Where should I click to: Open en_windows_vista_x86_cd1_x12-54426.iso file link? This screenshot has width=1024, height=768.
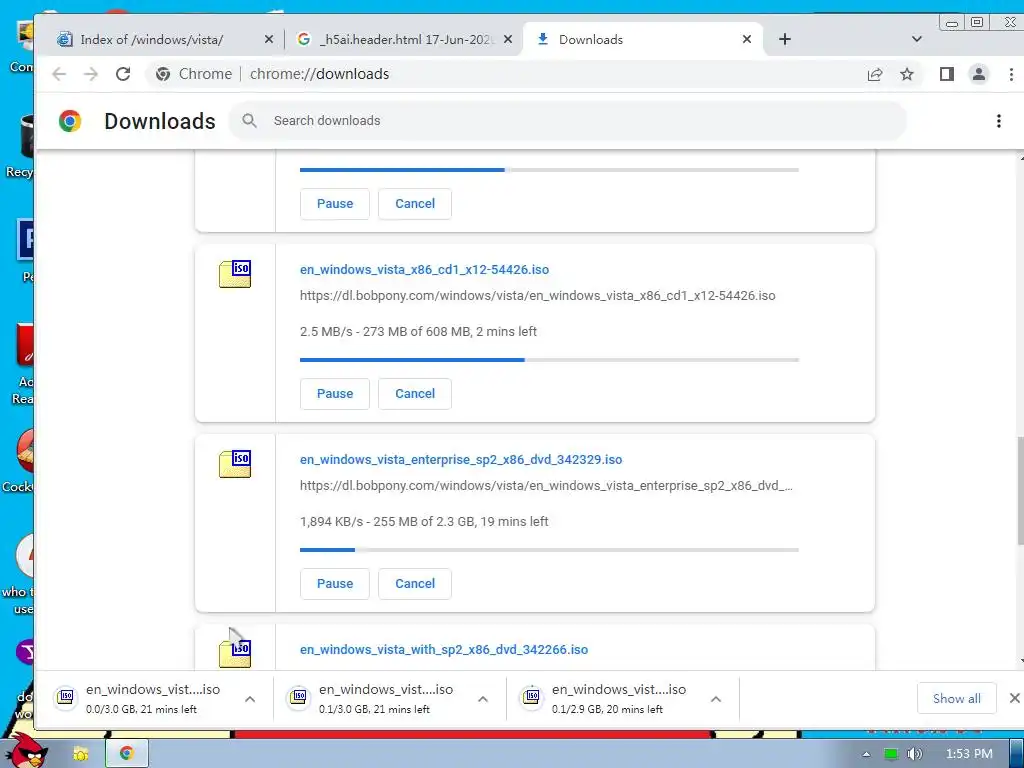424,270
